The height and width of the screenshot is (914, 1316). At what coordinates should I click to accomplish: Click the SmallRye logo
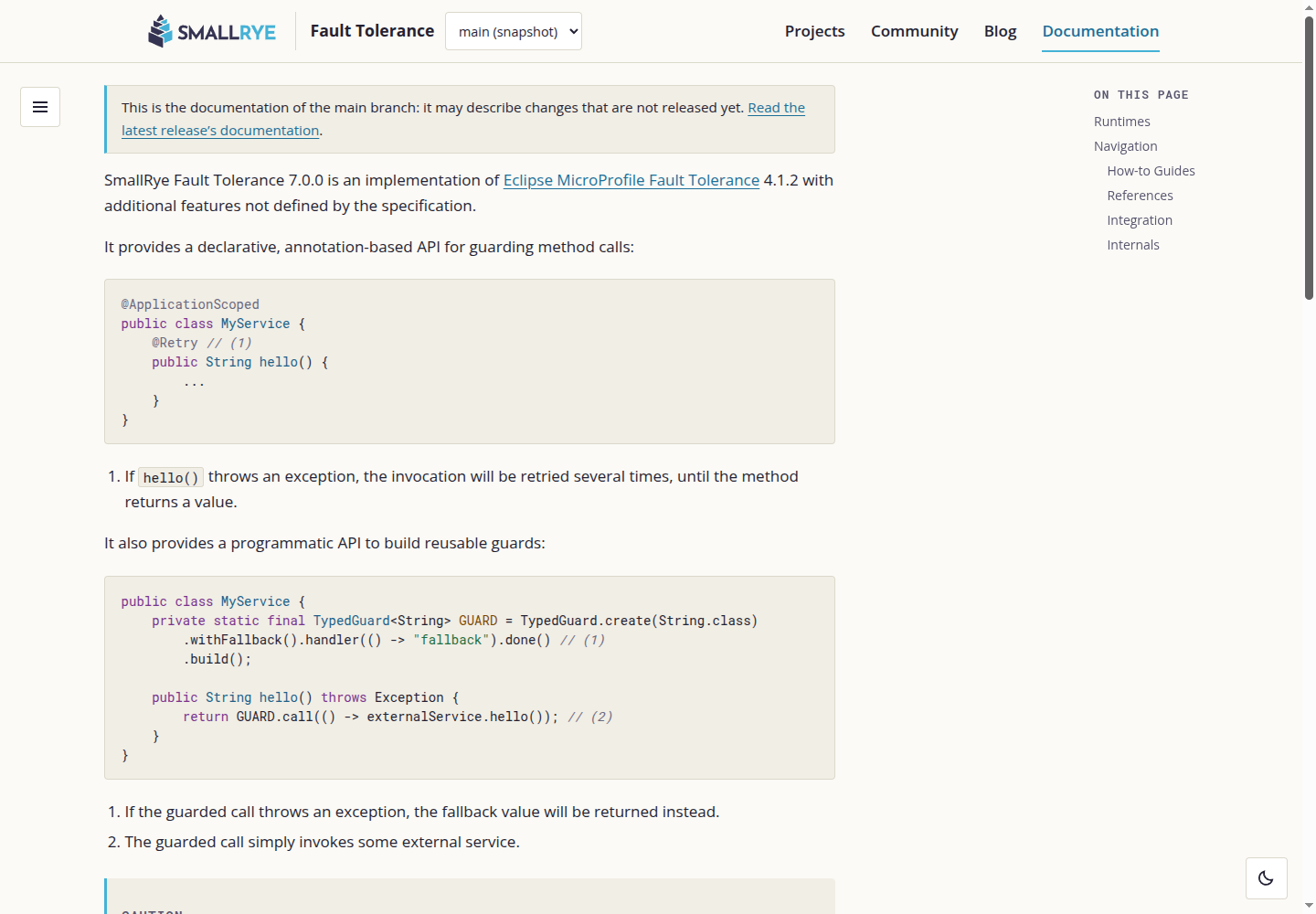(x=212, y=31)
